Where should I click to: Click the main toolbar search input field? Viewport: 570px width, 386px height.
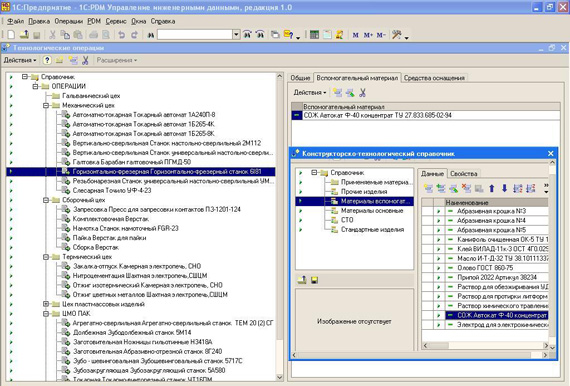pos(195,35)
